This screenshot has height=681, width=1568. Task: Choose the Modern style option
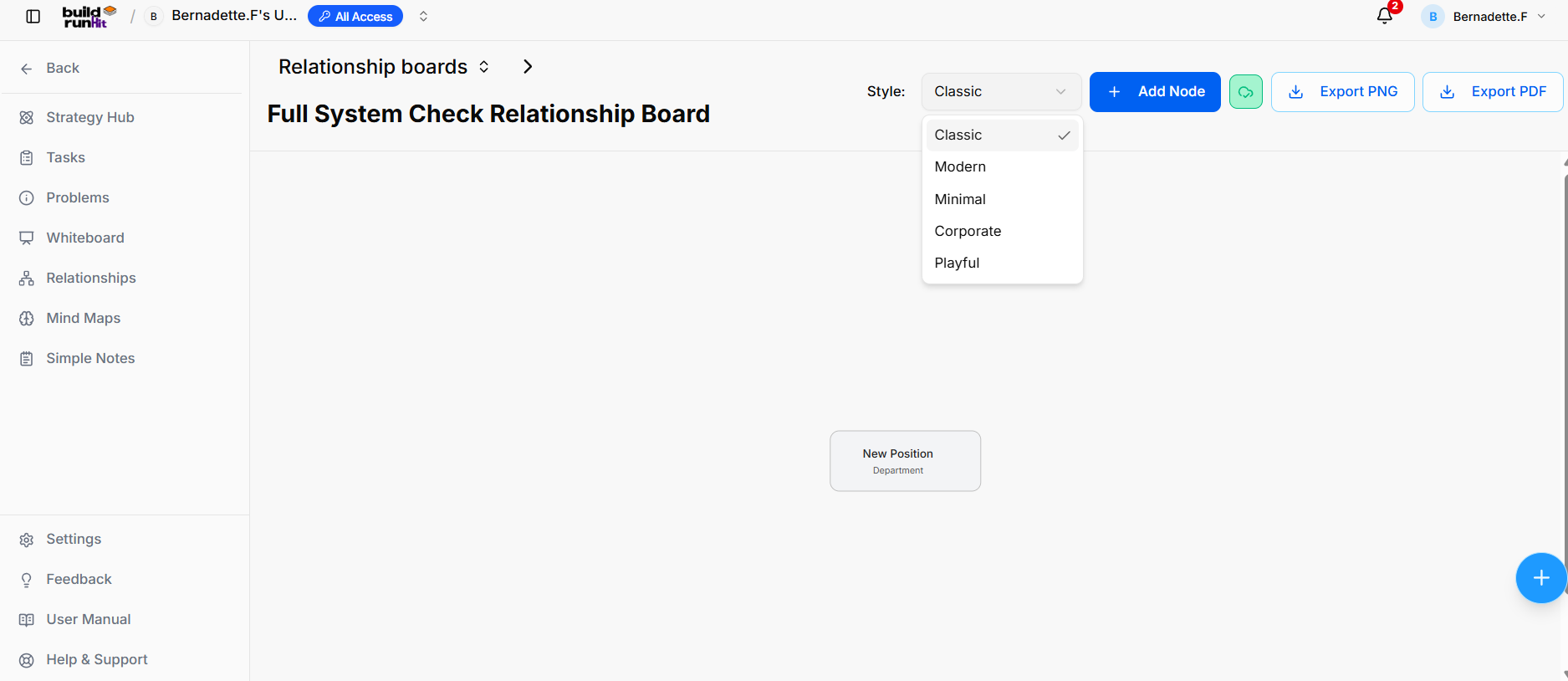pyautogui.click(x=1002, y=167)
